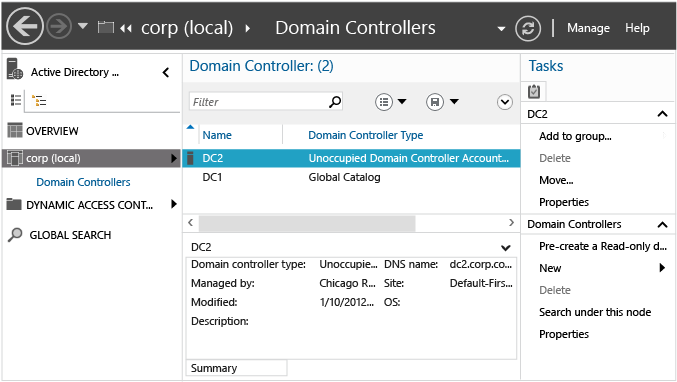The image size is (677, 382).
Task: Switch to list view in navigation pane
Action: [16, 100]
